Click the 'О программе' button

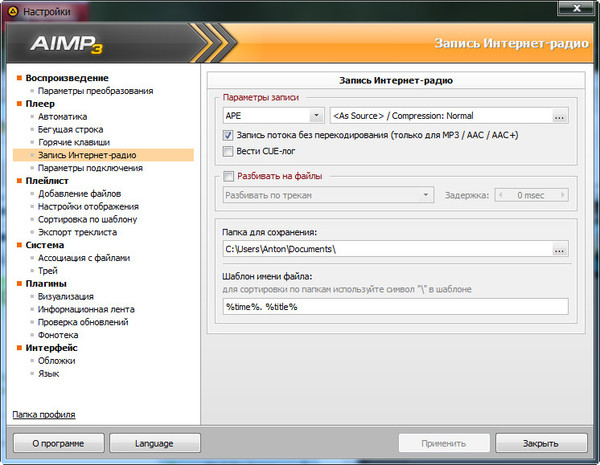pyautogui.click(x=59, y=443)
